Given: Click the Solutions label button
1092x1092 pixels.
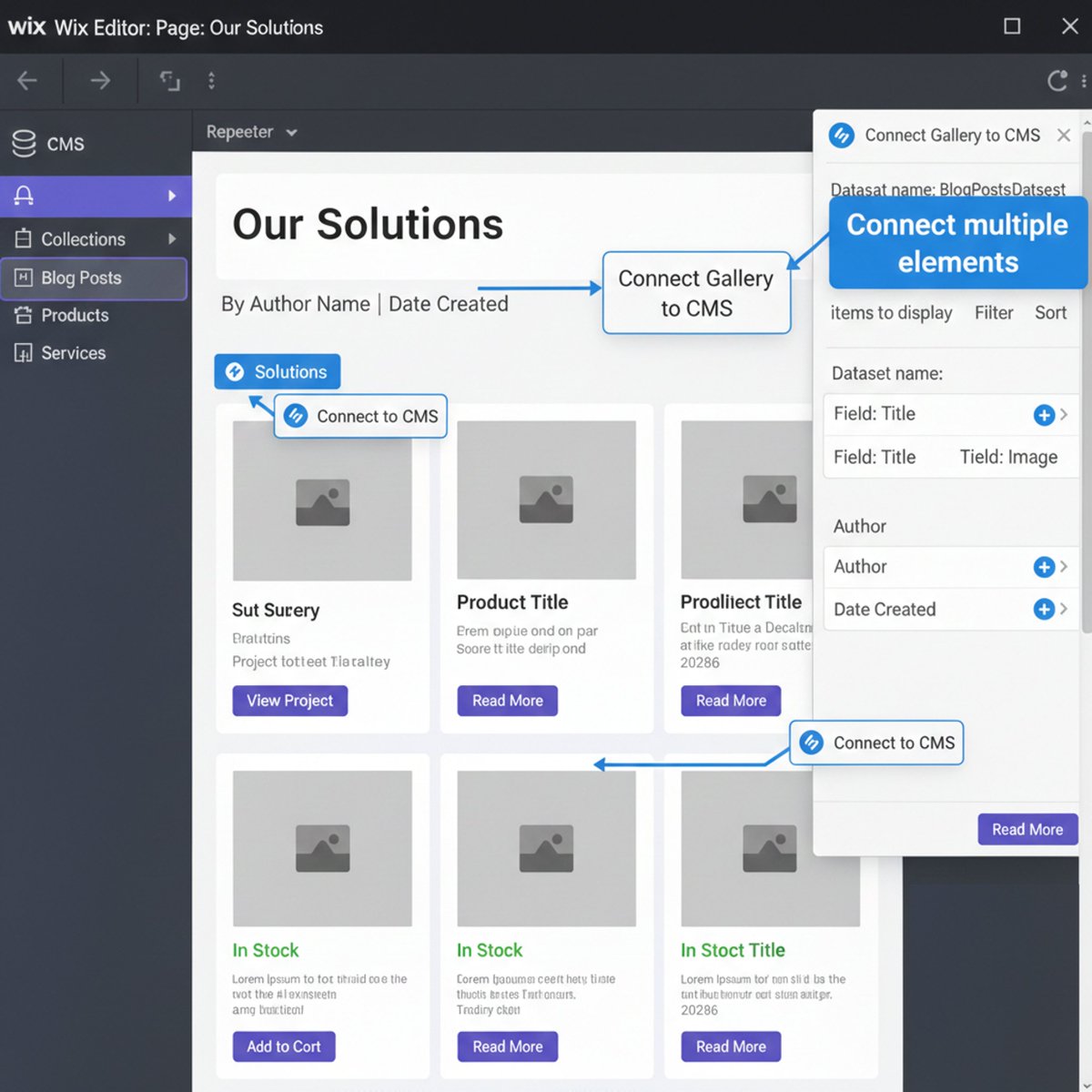Looking at the screenshot, I should (278, 371).
